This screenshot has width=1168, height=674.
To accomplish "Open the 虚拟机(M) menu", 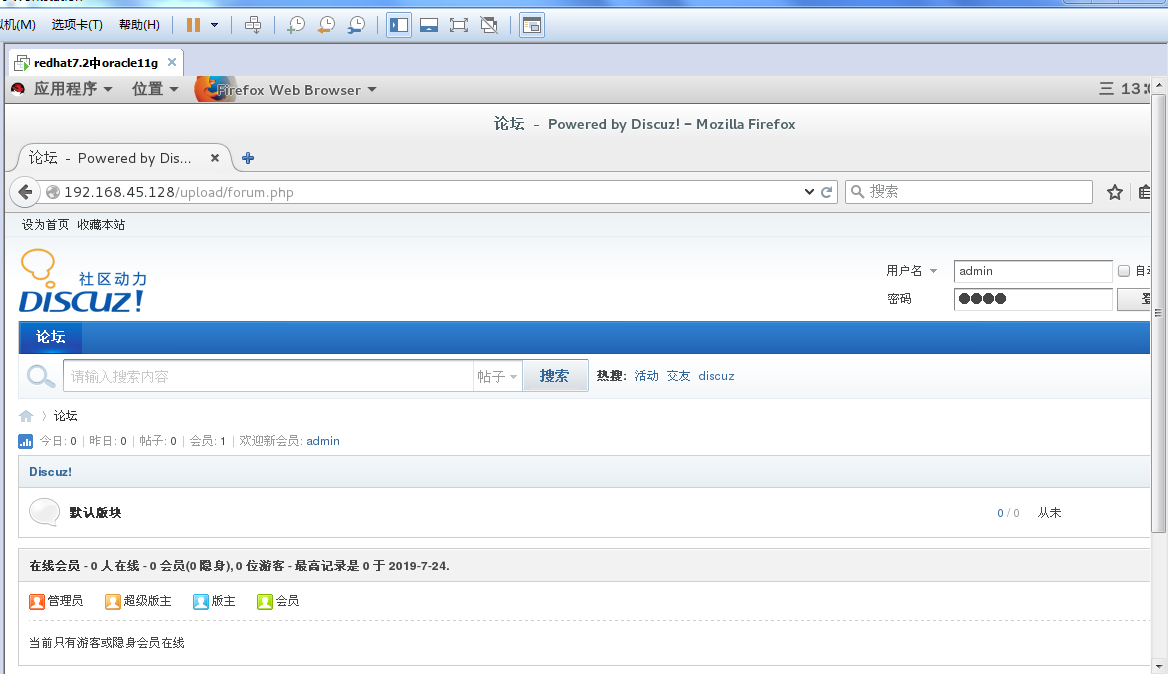I will [x=18, y=25].
